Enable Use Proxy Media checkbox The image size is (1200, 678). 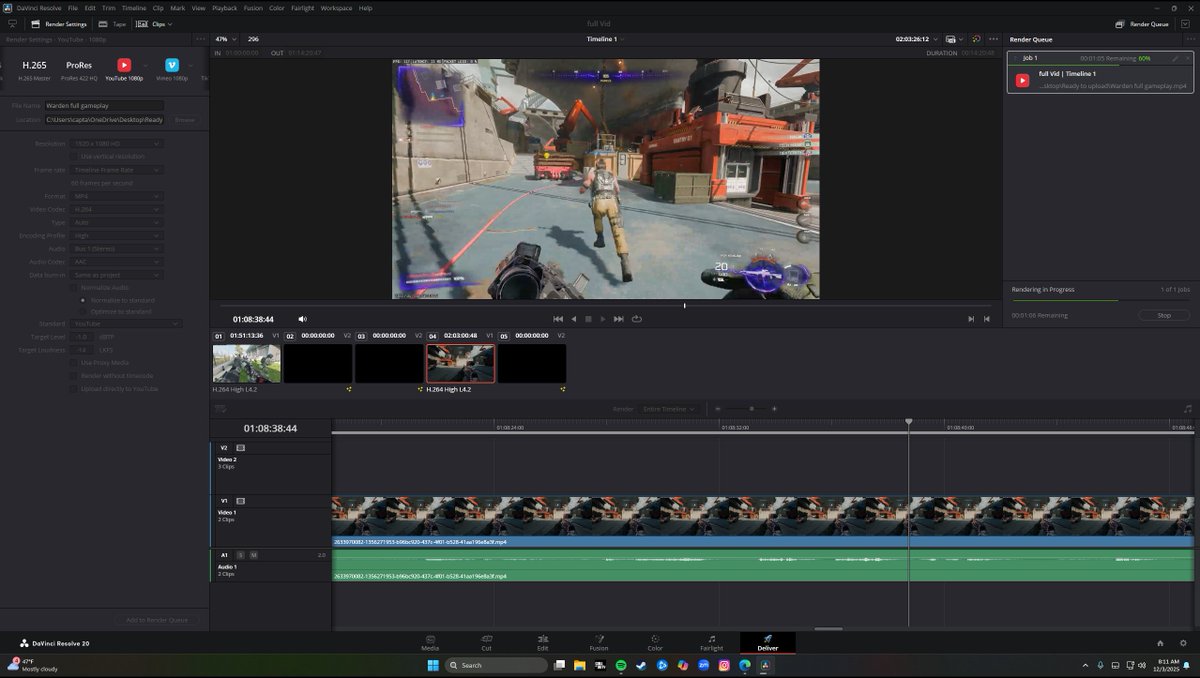tap(73, 363)
